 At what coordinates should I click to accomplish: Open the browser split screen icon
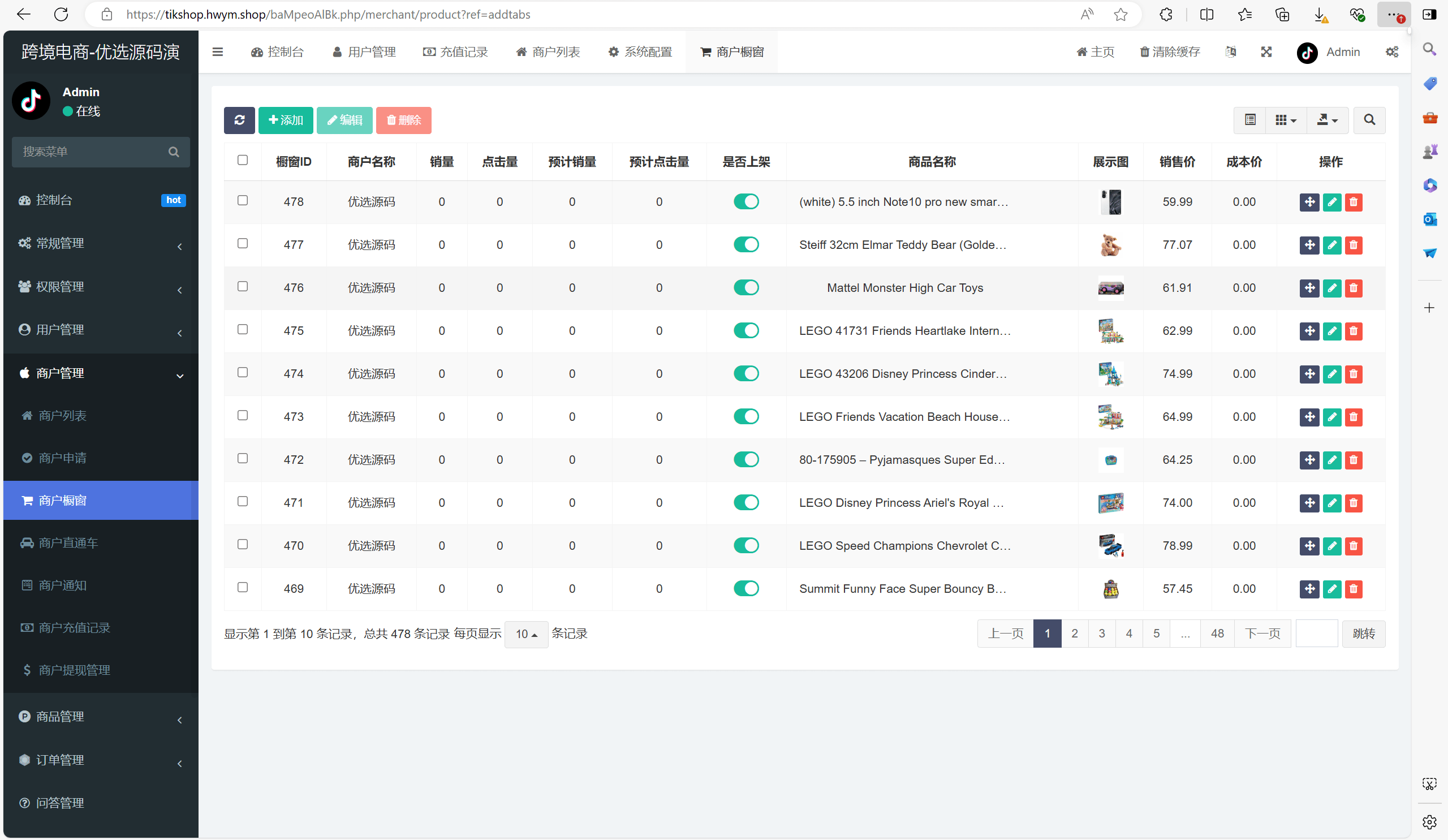pyautogui.click(x=1206, y=15)
